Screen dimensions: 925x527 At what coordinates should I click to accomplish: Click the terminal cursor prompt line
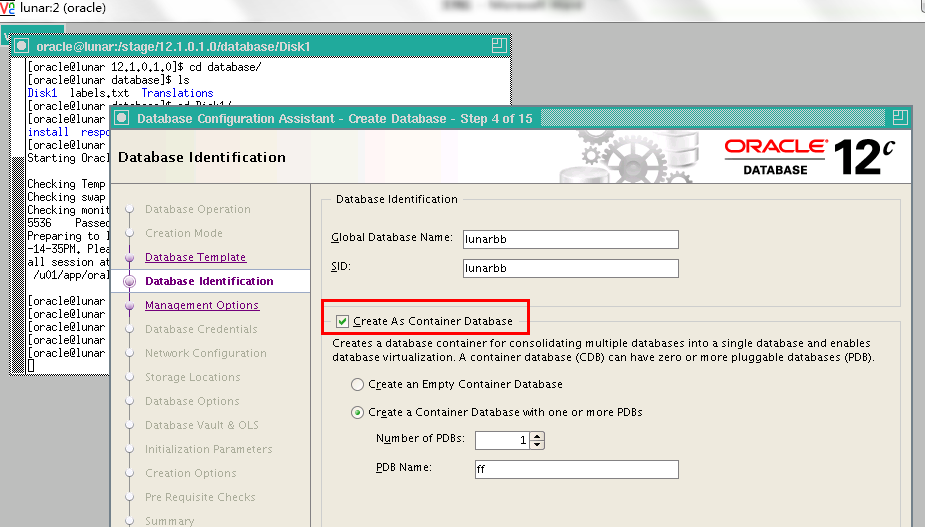31,366
